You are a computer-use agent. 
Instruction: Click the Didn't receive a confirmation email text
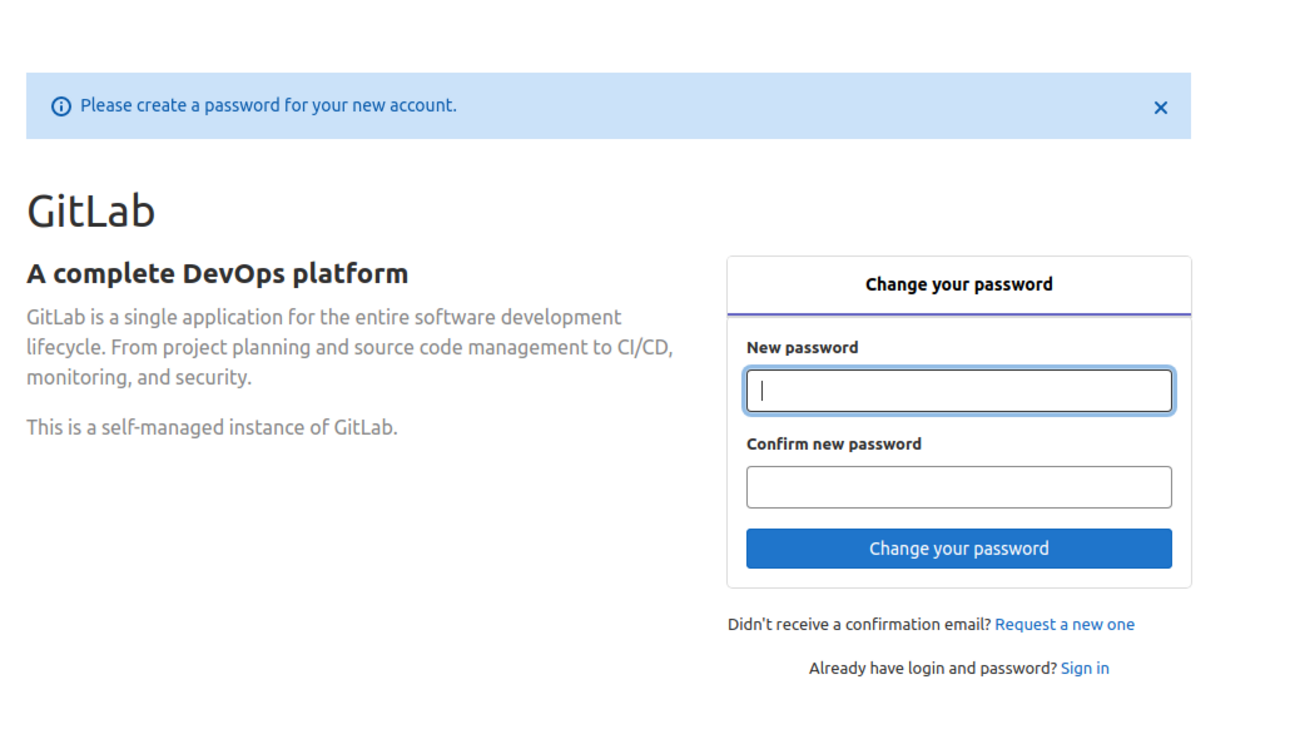(x=859, y=624)
